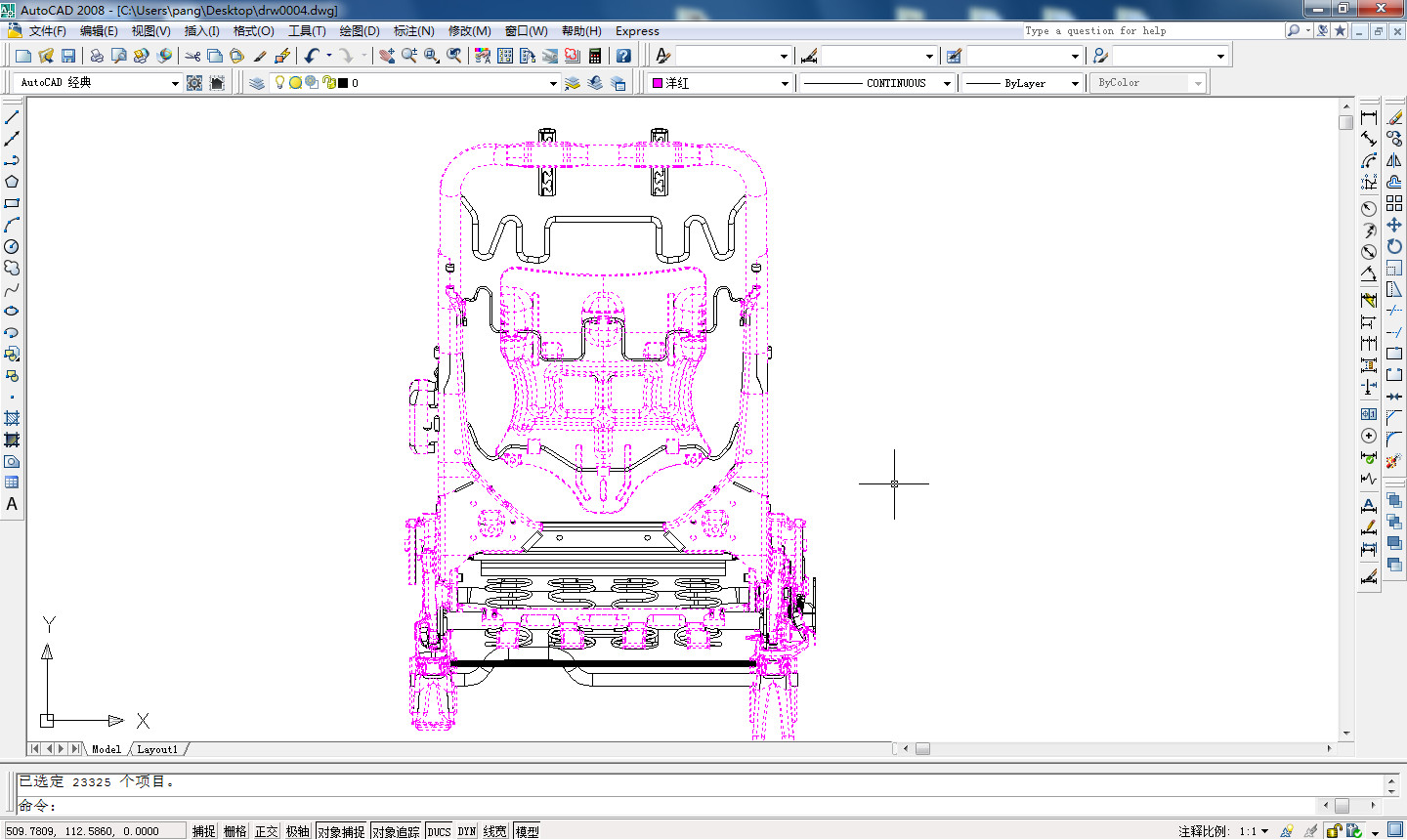1407x840 pixels.
Task: Open the Express menu
Action: 637,31
